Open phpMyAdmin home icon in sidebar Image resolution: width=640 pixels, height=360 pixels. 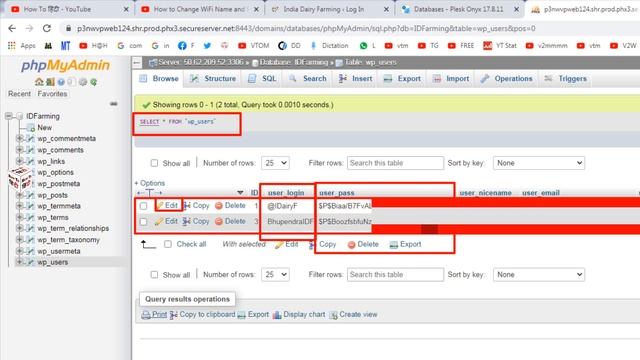(39, 82)
